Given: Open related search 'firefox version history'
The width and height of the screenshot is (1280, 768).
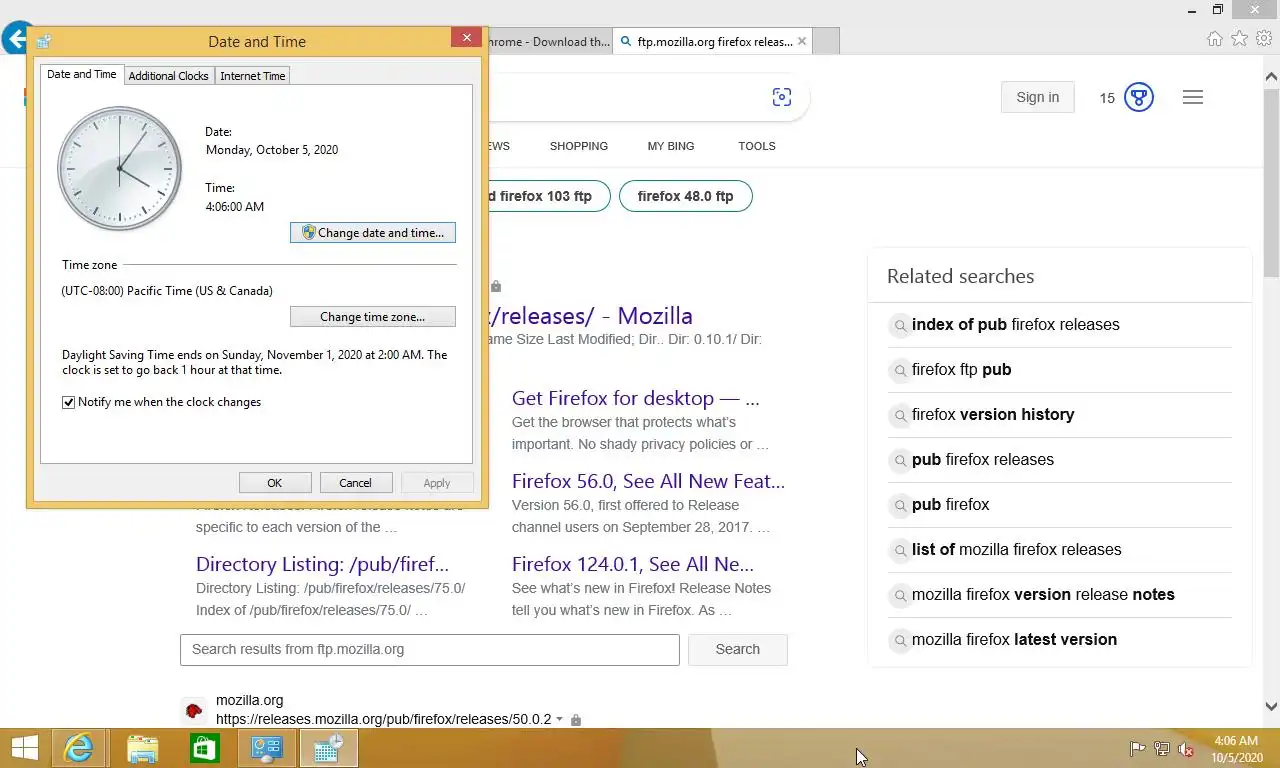Looking at the screenshot, I should click(x=993, y=415).
